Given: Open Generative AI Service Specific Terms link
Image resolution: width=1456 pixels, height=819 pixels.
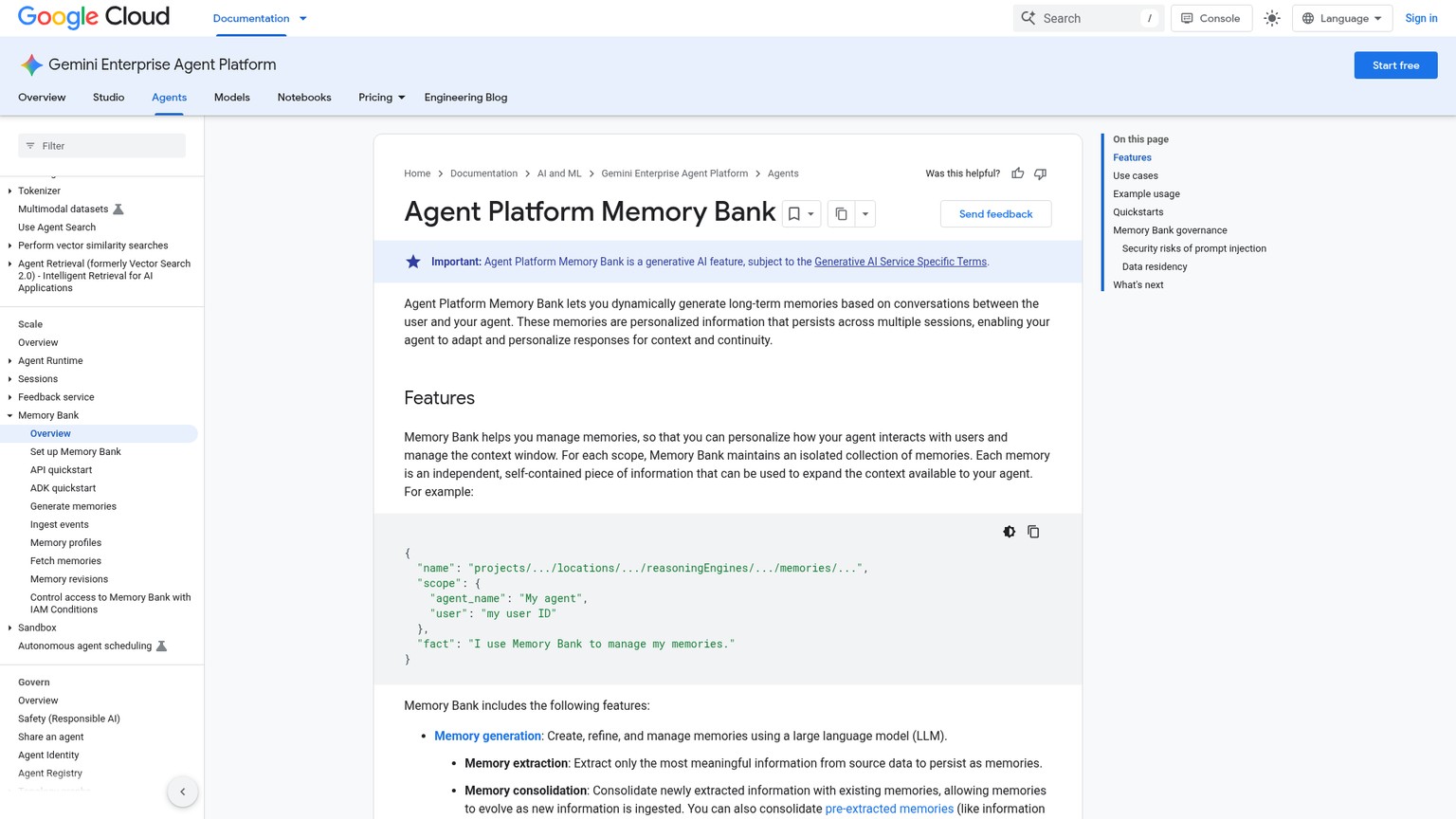Looking at the screenshot, I should [x=901, y=262].
